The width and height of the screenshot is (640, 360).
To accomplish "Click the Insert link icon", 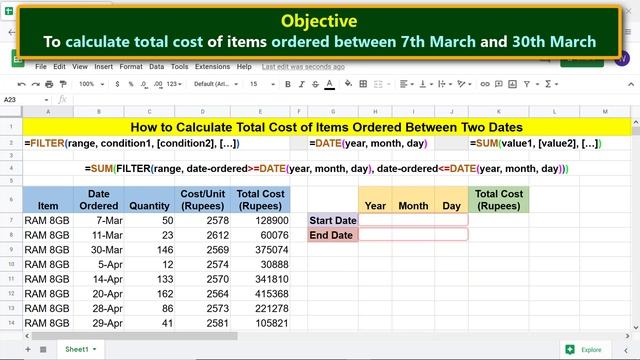I will pos(485,84).
